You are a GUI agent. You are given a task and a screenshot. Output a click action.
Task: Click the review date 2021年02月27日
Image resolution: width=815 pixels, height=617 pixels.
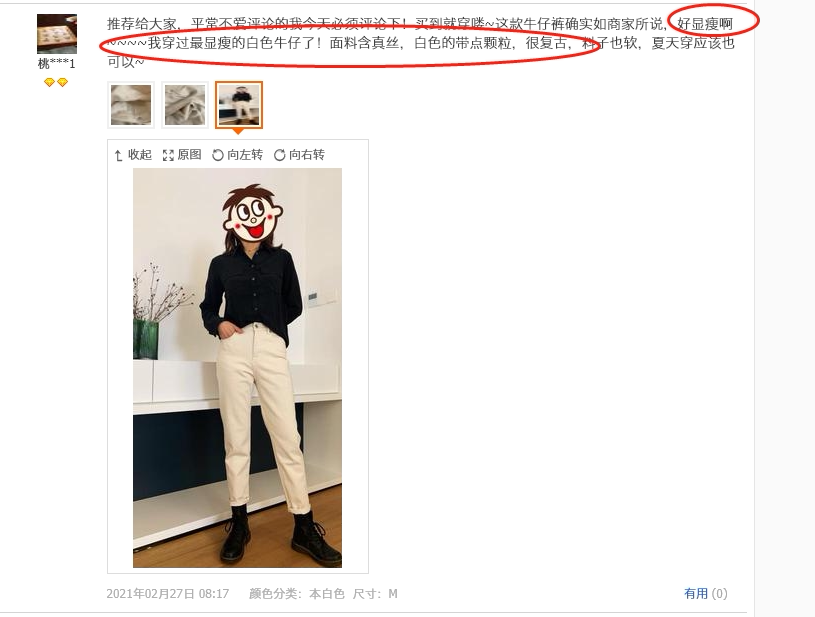point(150,594)
